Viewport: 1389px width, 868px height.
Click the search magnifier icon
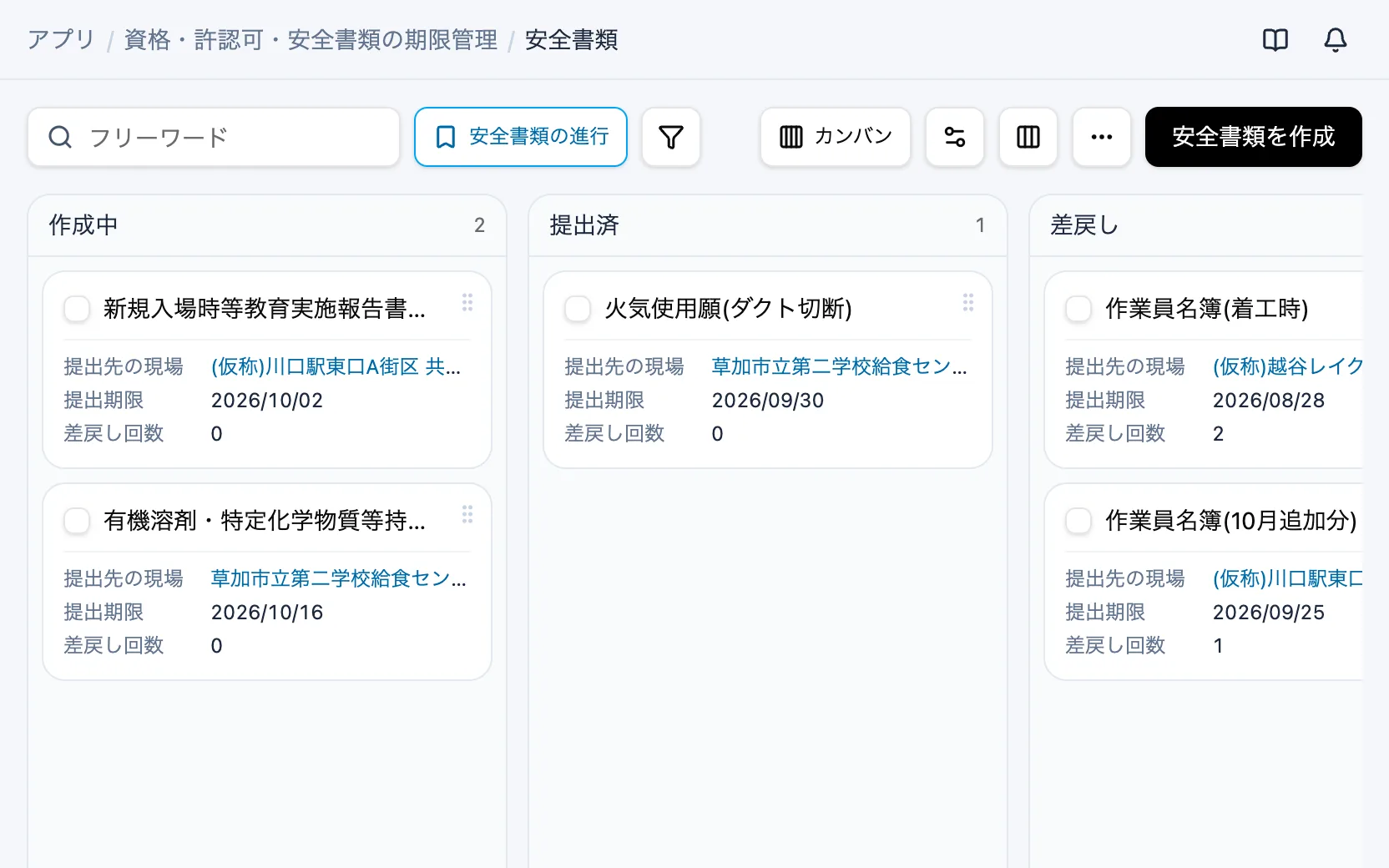coord(60,137)
